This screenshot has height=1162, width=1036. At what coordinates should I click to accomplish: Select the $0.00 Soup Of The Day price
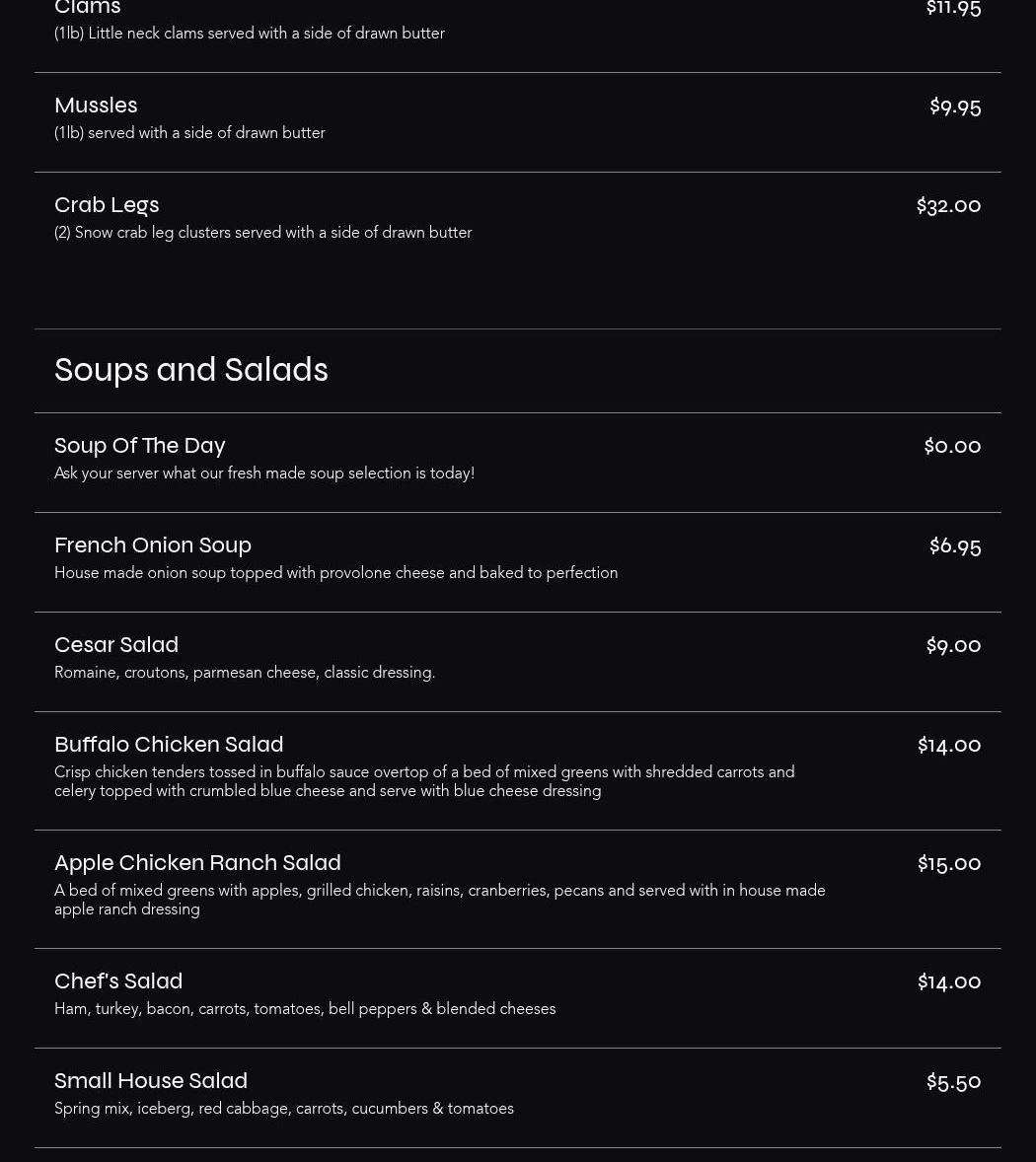coord(952,446)
